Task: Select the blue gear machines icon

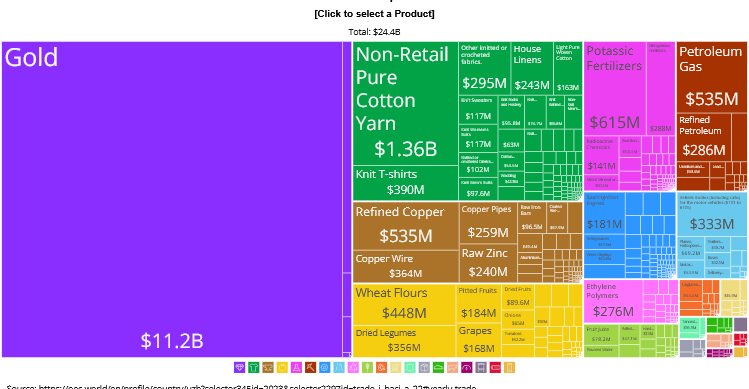Action: (x=325, y=367)
